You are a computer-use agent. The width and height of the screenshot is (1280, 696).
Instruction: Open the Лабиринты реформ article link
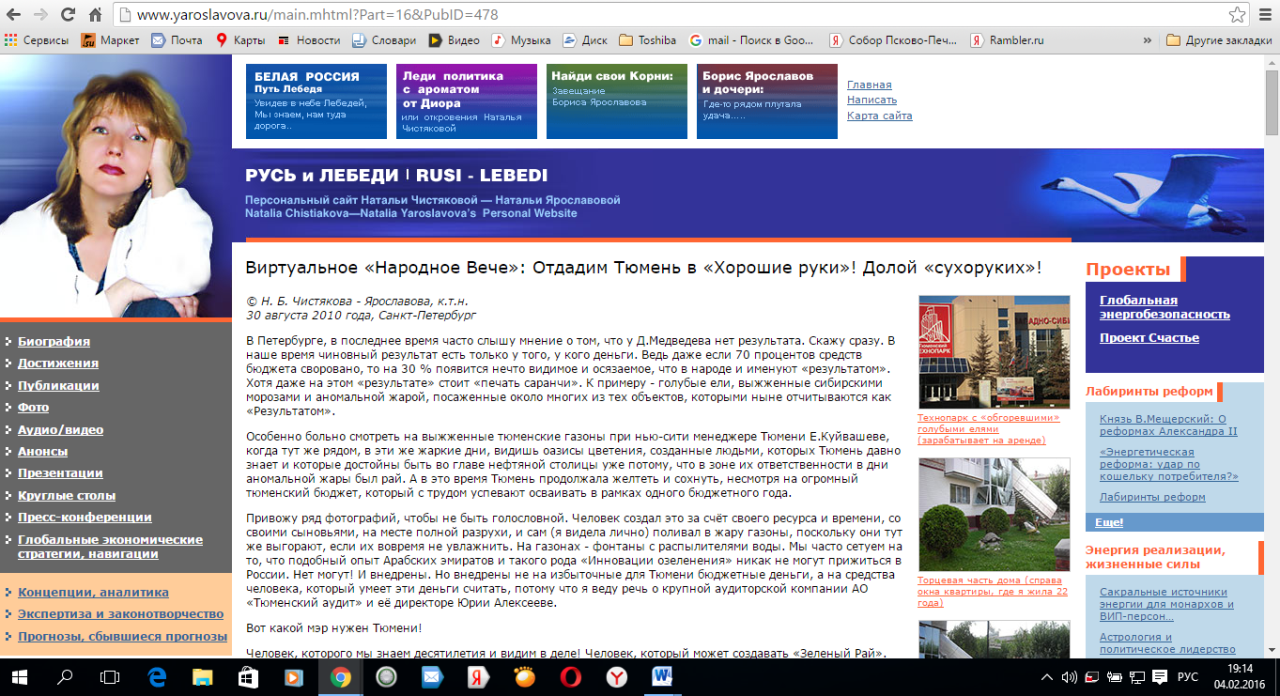tap(1152, 497)
